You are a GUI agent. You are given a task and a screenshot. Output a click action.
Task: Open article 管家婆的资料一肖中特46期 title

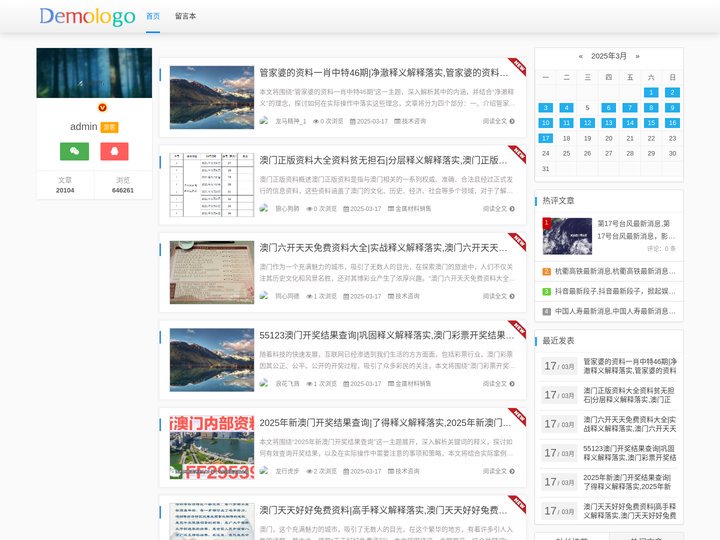[384, 73]
